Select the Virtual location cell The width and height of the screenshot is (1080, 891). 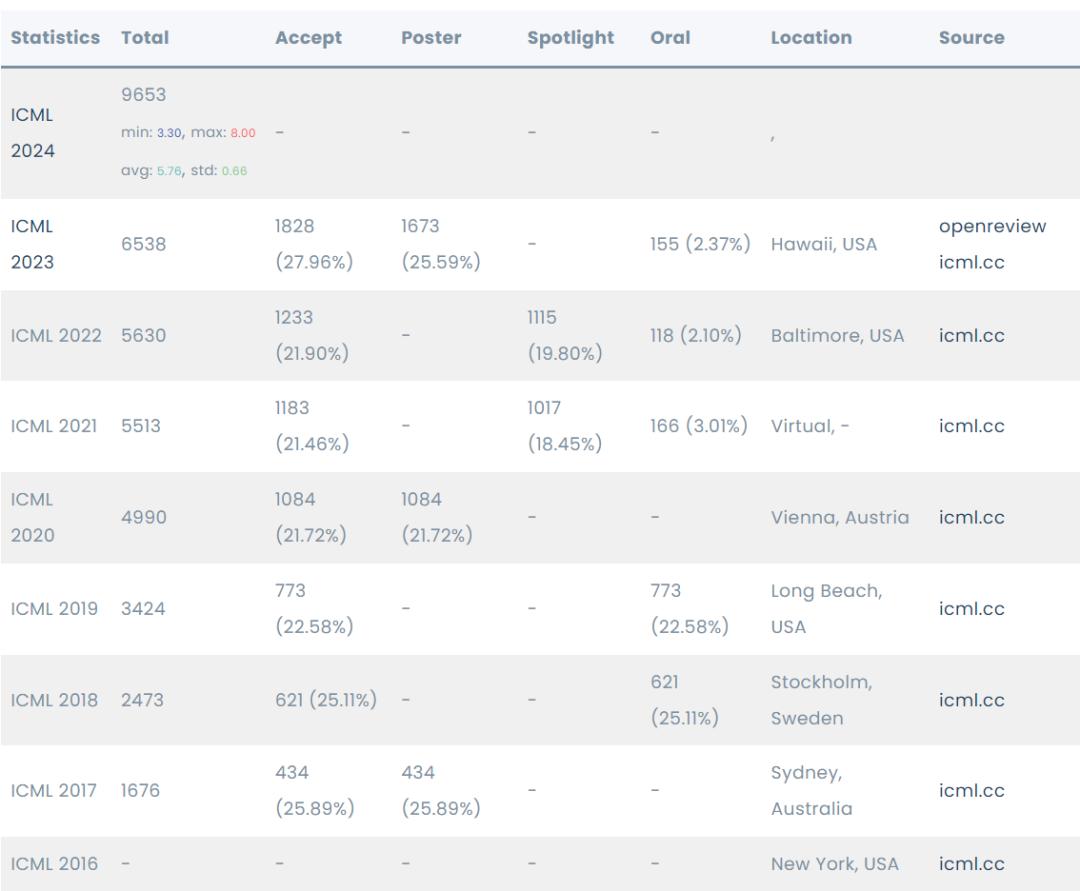(x=809, y=426)
